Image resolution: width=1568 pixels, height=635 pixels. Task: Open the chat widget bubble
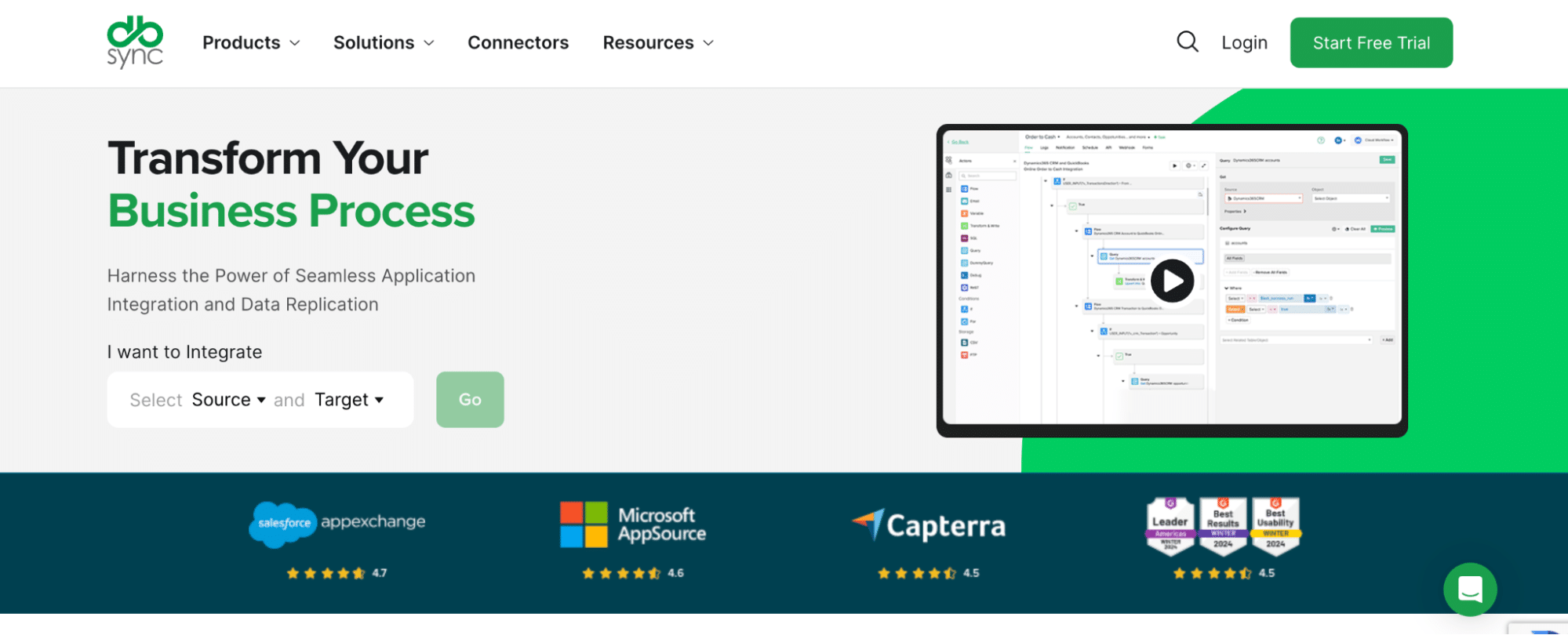click(x=1470, y=590)
